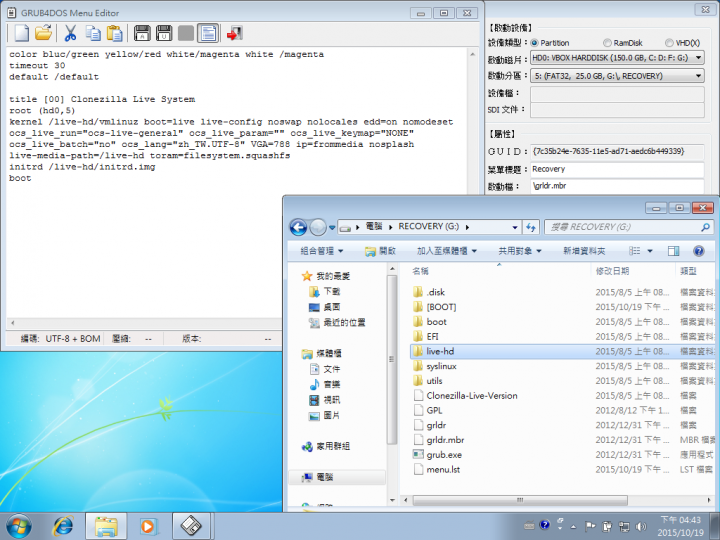Click the menu title field containing Recovery

click(617, 169)
